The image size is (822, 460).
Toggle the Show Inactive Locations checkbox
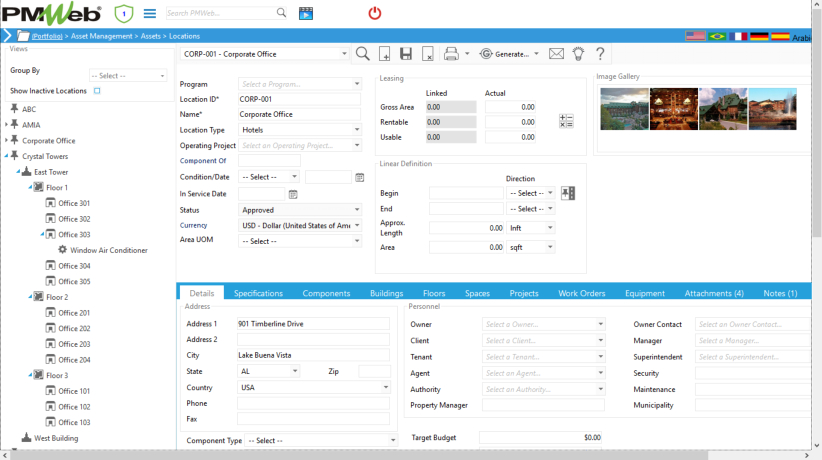click(97, 91)
